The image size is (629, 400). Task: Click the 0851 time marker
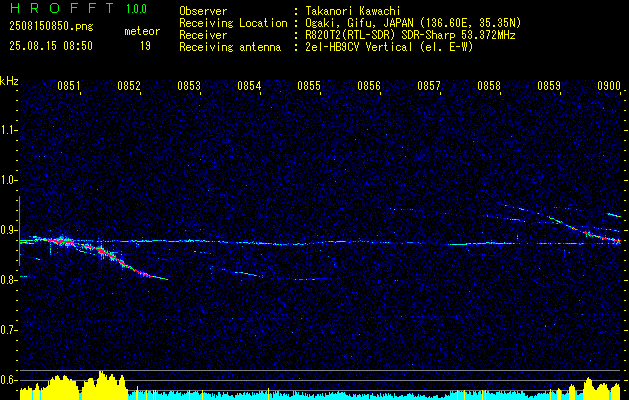click(x=69, y=86)
